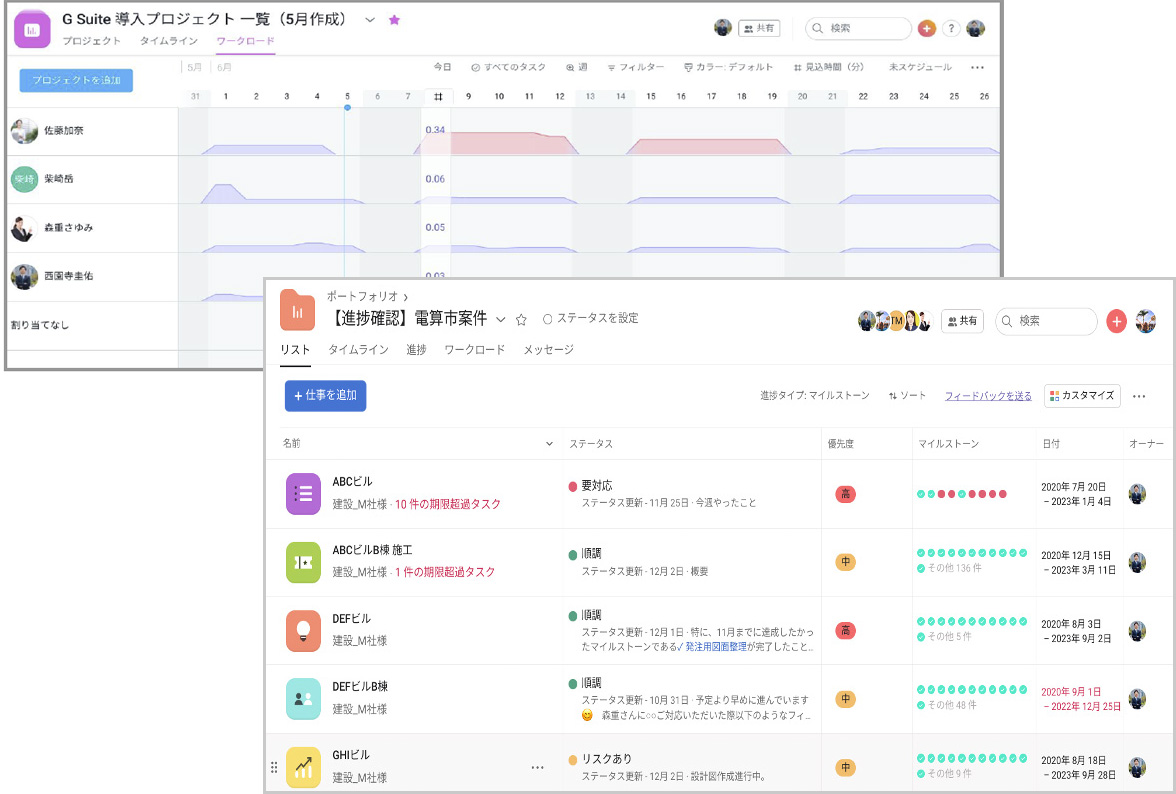1176x794 pixels.
Task: Click the 割り当てなし row
Action: (40, 325)
